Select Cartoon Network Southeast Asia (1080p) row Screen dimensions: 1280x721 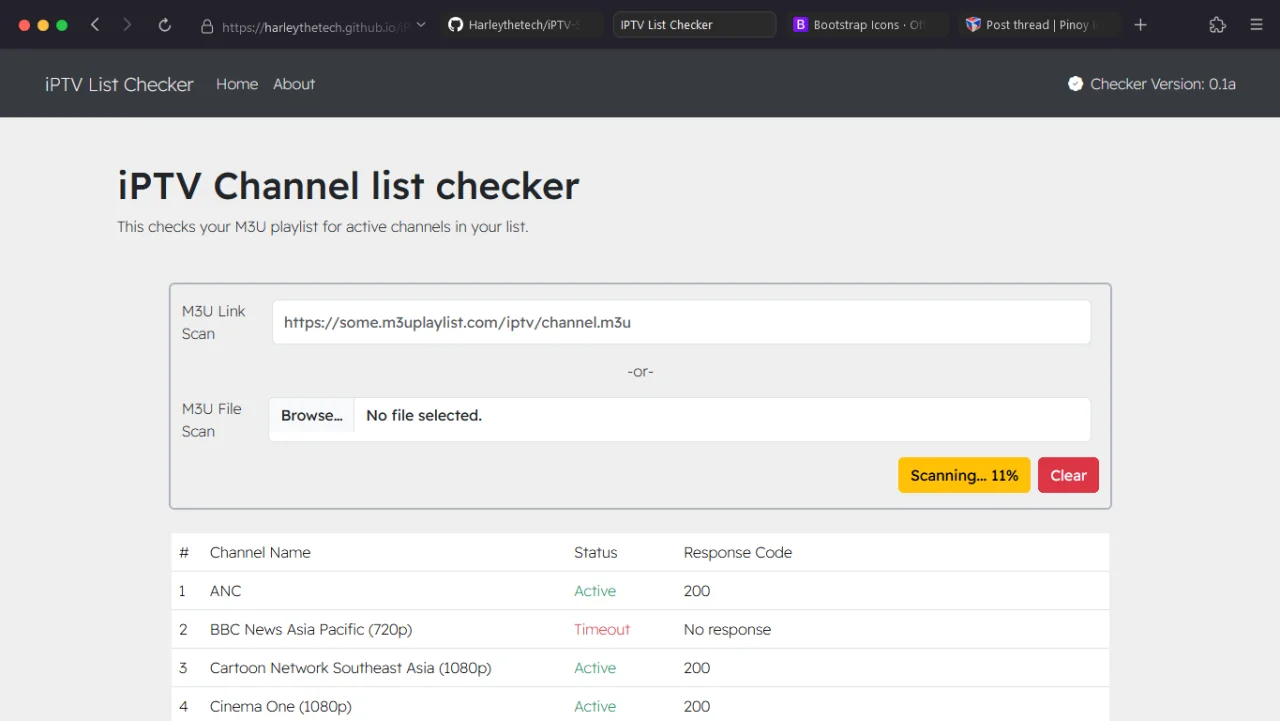[x=640, y=668]
